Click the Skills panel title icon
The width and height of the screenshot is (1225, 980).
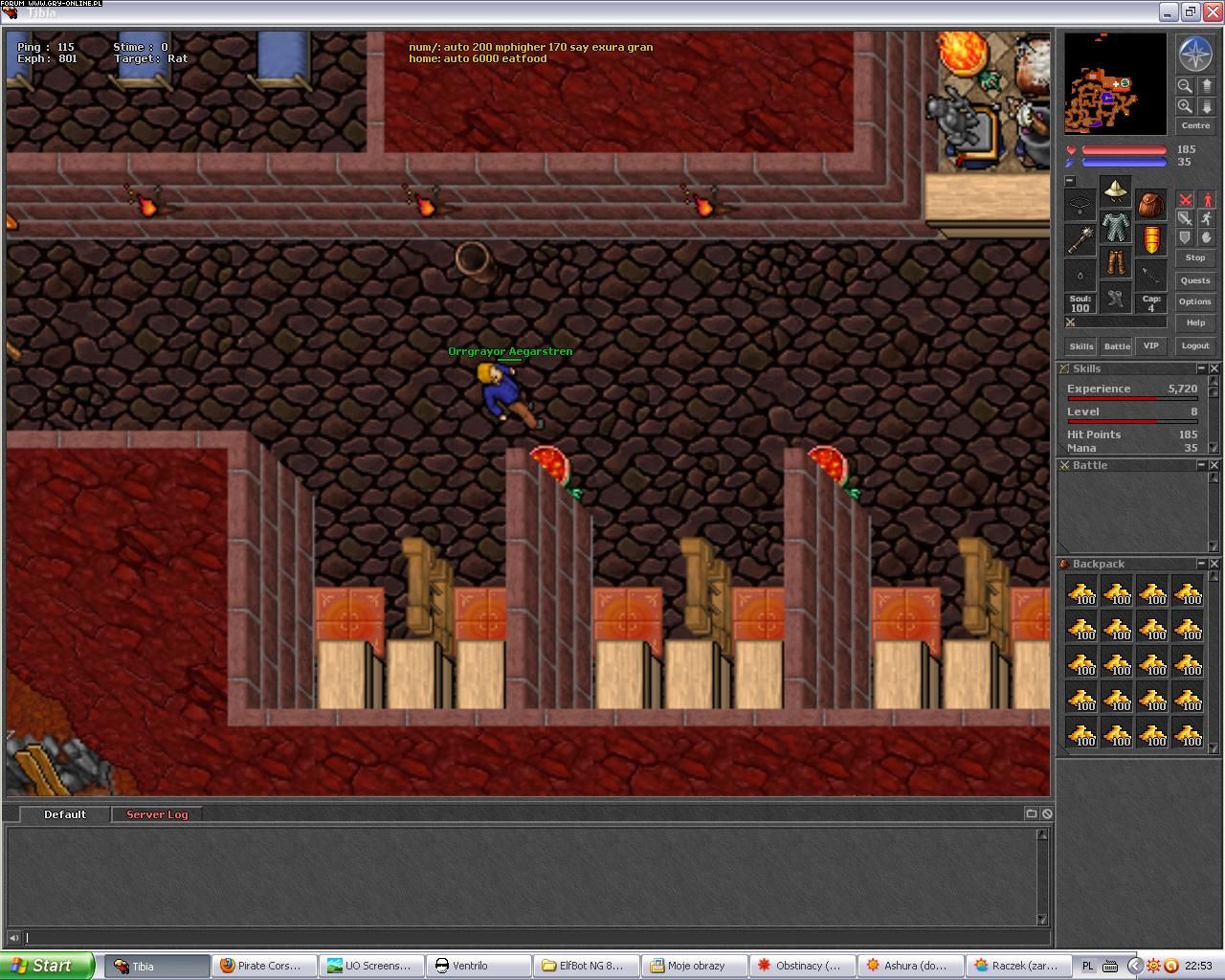[x=1064, y=368]
